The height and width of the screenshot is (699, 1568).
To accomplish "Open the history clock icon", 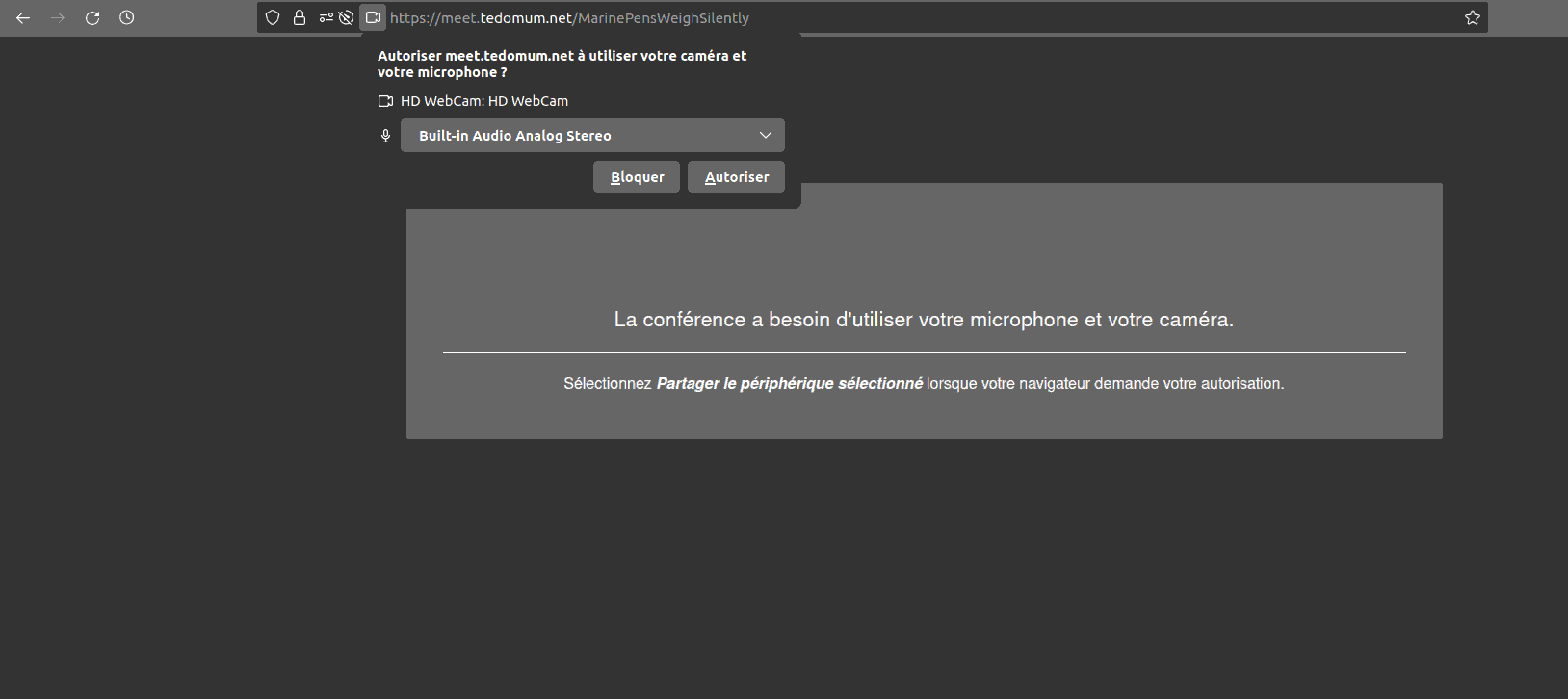I will (127, 18).
